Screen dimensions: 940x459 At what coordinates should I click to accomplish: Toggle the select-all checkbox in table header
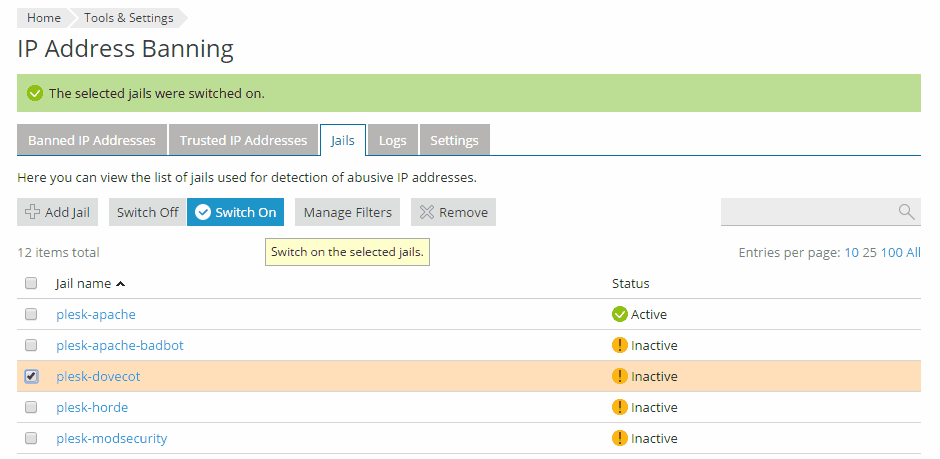(31, 283)
